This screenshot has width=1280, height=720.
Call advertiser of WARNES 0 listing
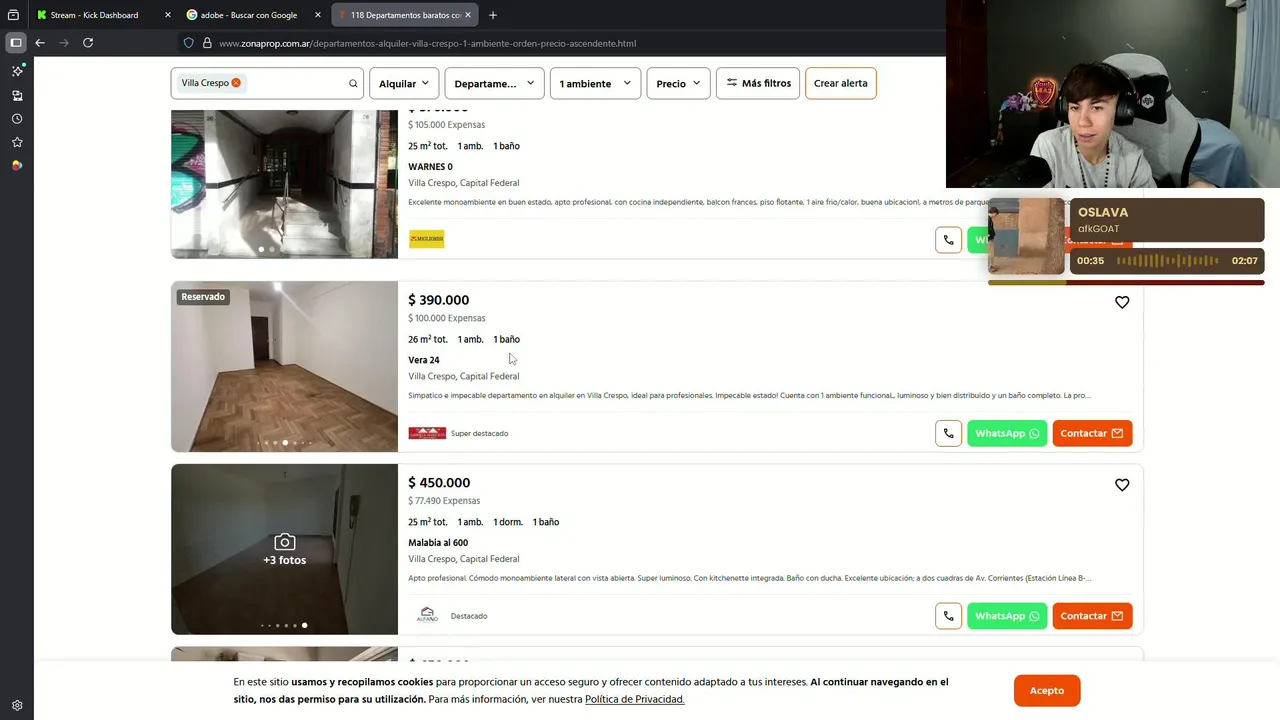point(948,240)
